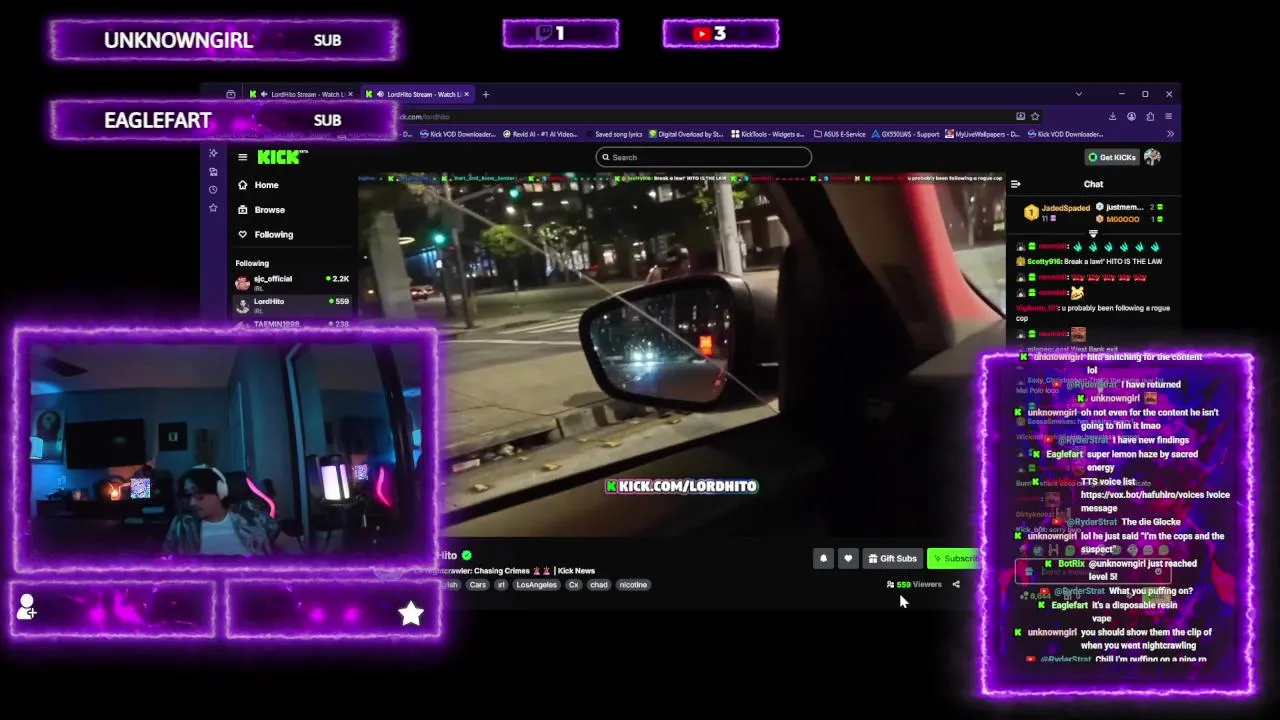Open MyLiveWallpapers bookmark
Screen dimensions: 1280x720
[x=983, y=134]
